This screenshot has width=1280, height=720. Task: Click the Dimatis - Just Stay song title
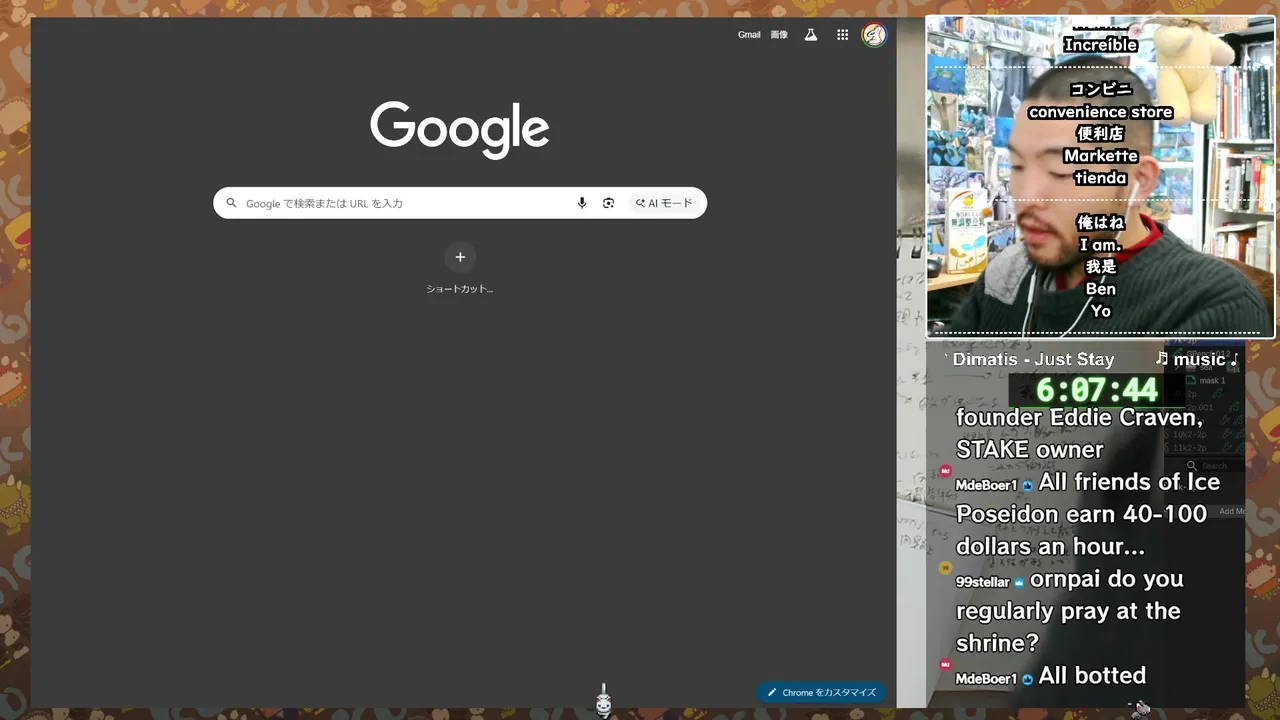(1033, 359)
